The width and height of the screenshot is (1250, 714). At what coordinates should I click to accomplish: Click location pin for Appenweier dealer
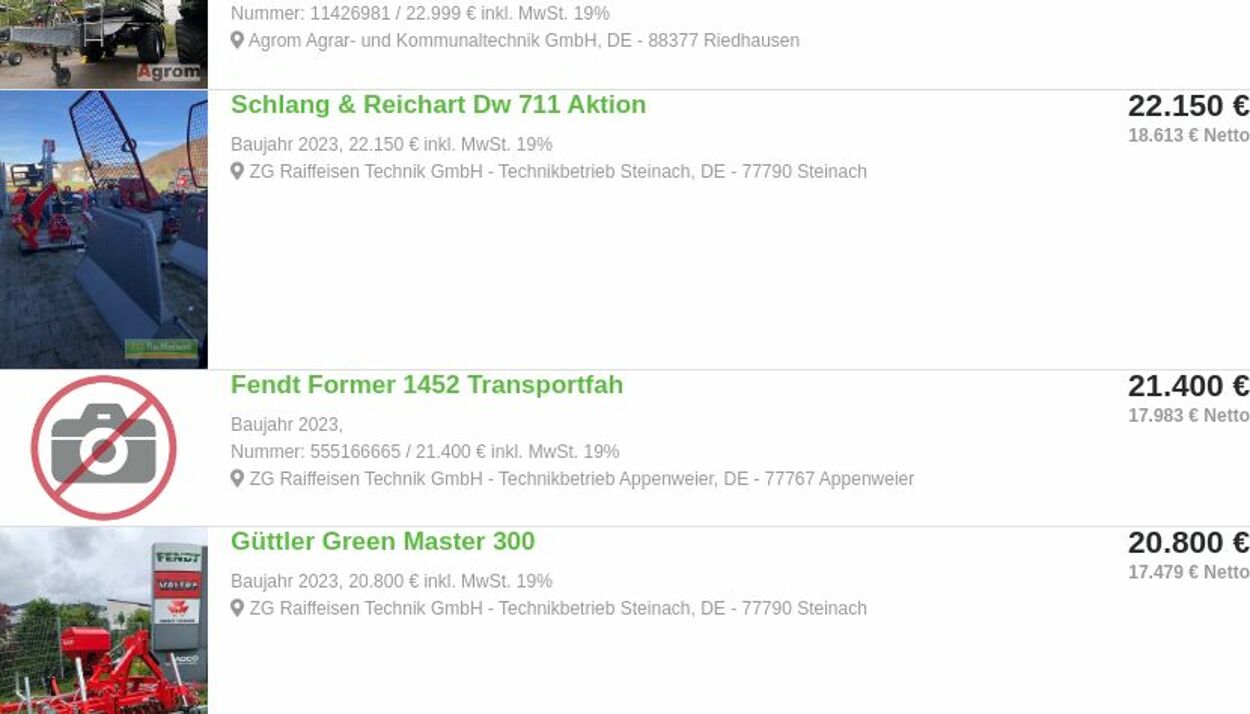(x=237, y=478)
